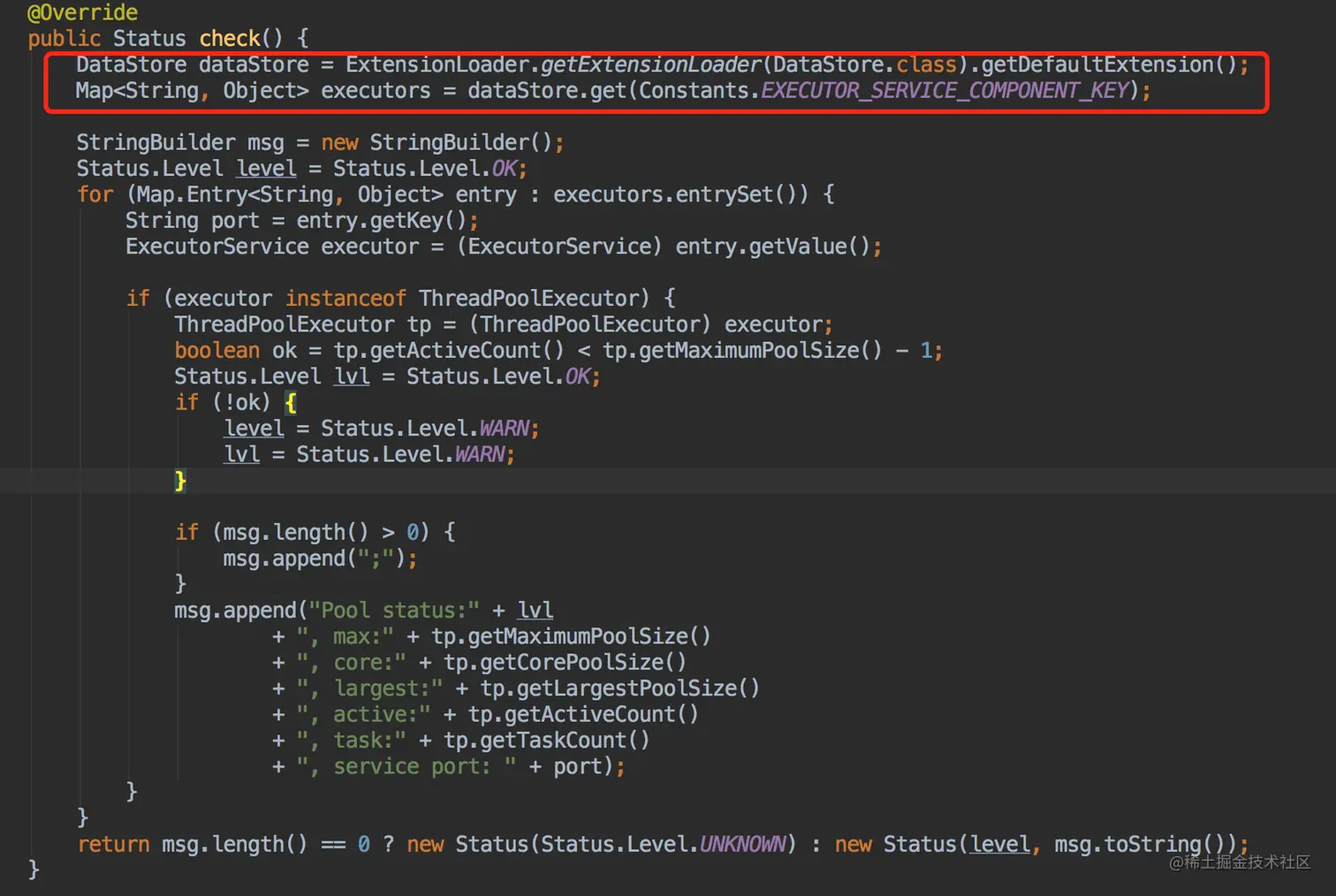Click 'String port' variable declaration
The width and height of the screenshot is (1336, 896).
point(193,221)
